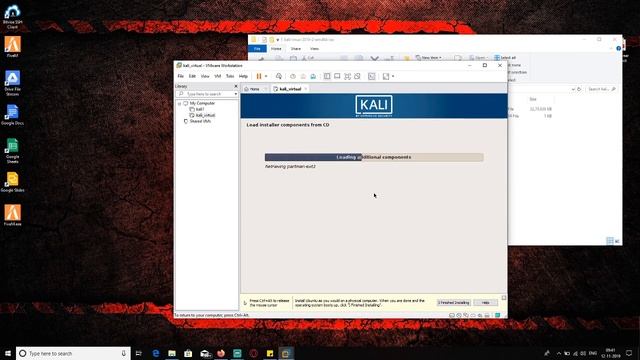The width and height of the screenshot is (640, 360).
Task: Open Windows Start menu
Action: [x=8, y=353]
